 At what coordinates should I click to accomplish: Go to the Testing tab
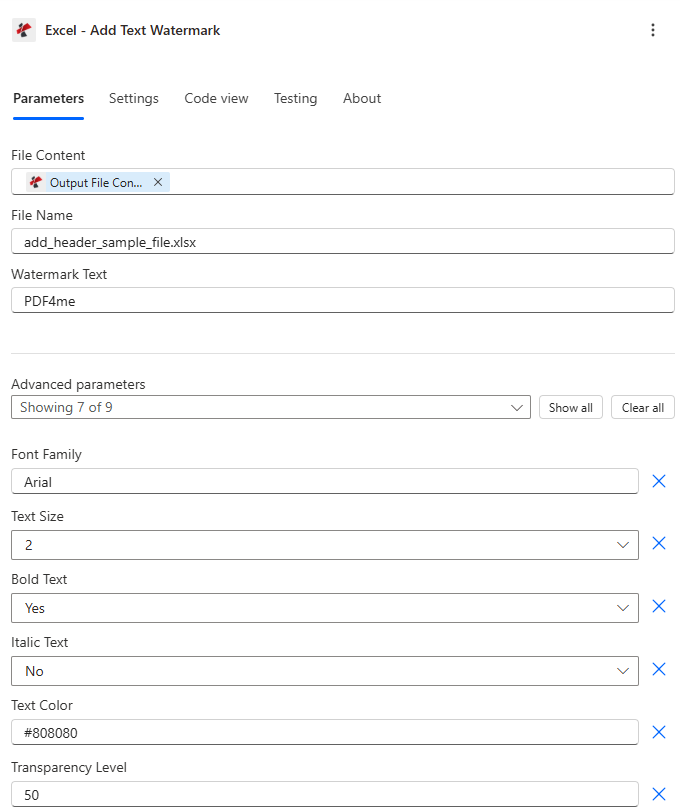295,98
